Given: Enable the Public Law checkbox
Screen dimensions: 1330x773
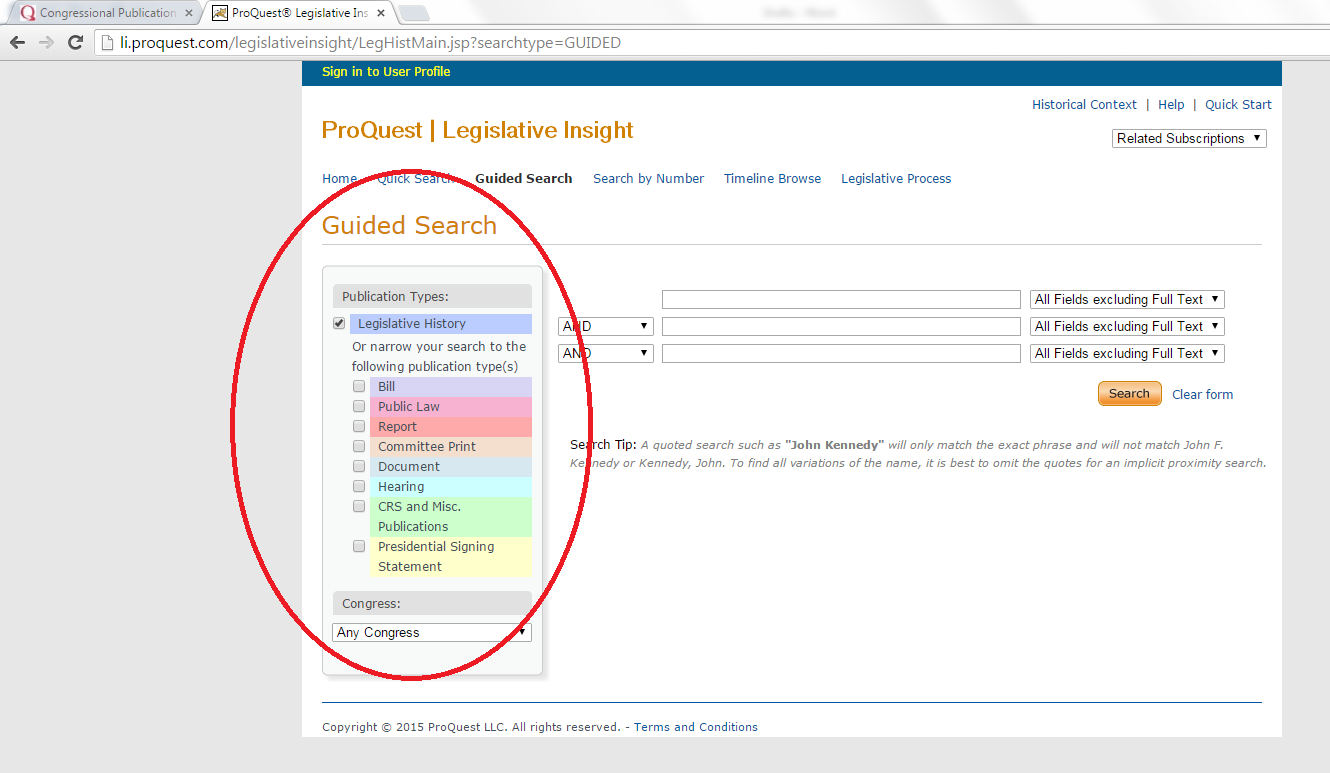Looking at the screenshot, I should point(359,406).
